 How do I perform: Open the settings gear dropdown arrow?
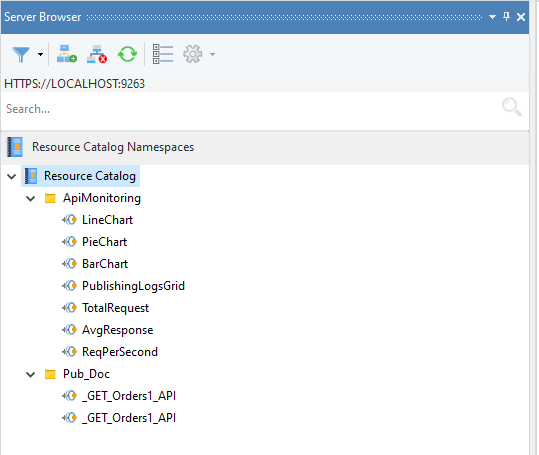(212, 54)
